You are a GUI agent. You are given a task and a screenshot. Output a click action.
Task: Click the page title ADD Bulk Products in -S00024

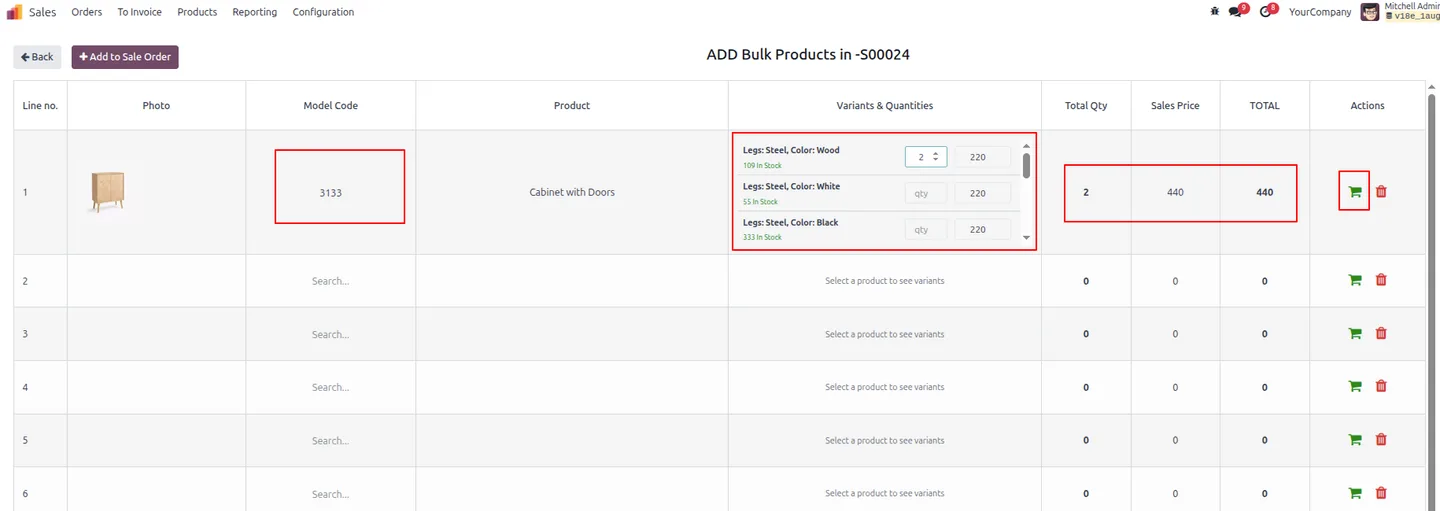(x=808, y=55)
